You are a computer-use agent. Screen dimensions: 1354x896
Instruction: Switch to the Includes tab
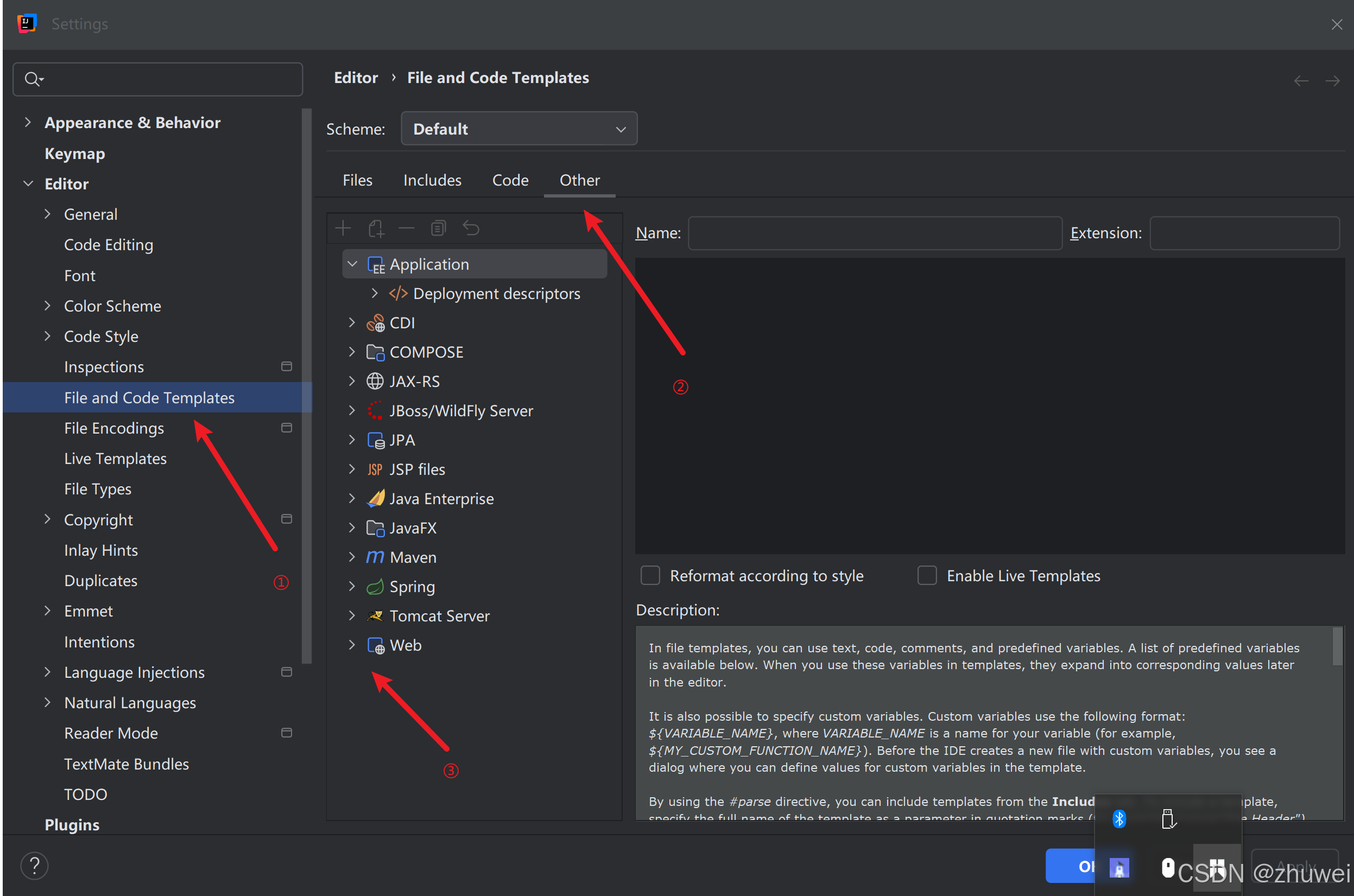[x=432, y=180]
